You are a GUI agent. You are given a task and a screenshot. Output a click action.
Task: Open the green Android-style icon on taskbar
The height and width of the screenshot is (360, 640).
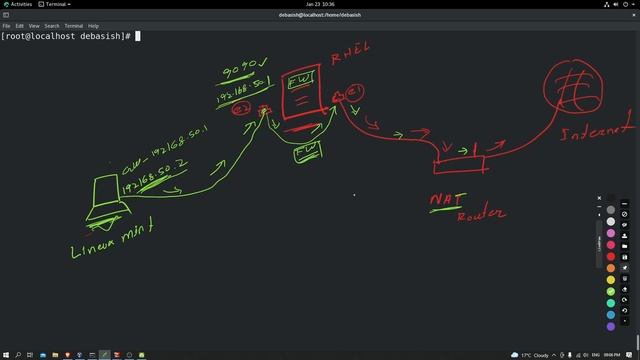141,355
